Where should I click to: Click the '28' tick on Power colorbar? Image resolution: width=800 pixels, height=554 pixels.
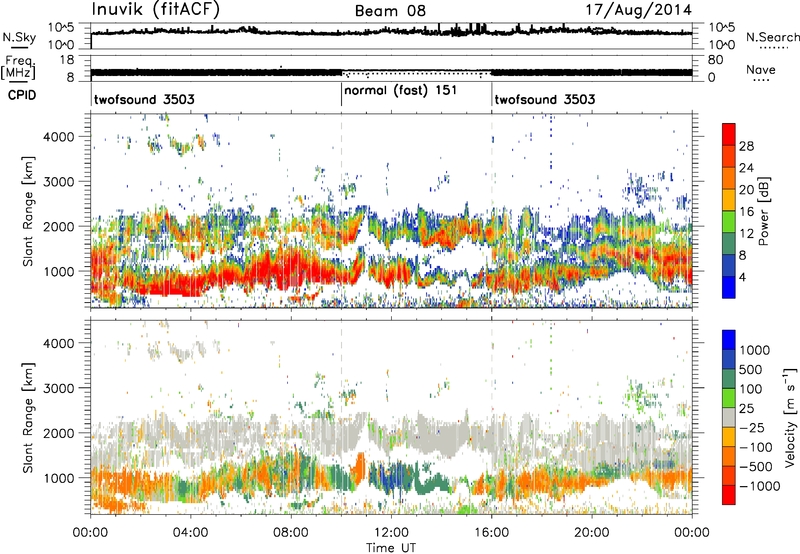(746, 146)
